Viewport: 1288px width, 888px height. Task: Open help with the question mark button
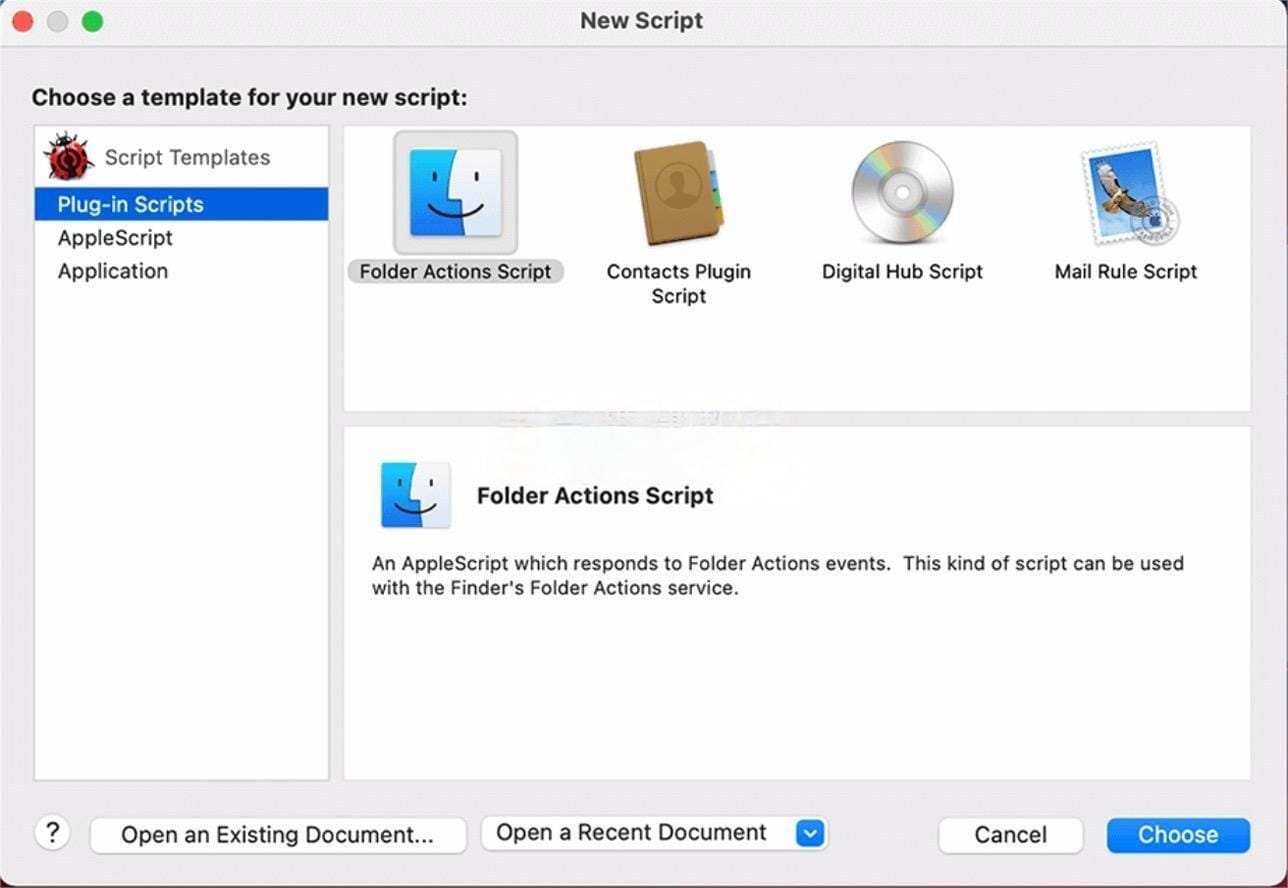click(x=53, y=833)
